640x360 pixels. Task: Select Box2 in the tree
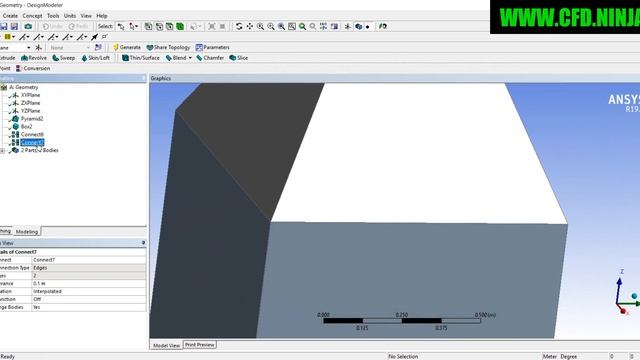27,127
